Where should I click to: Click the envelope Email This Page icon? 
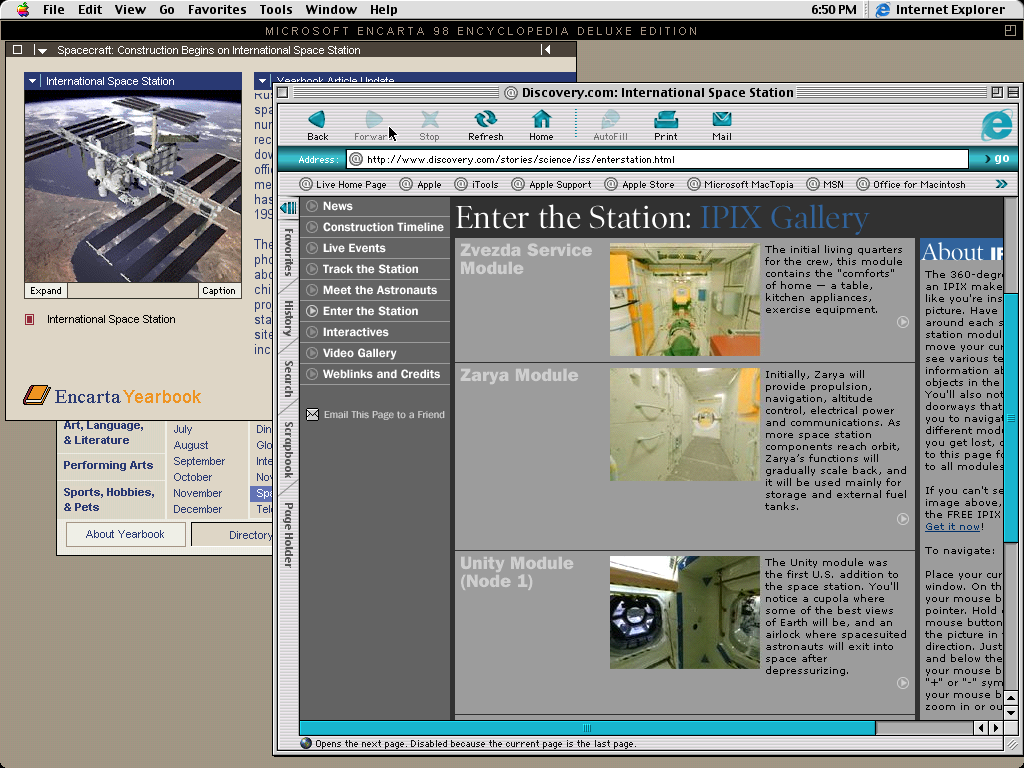pos(312,415)
